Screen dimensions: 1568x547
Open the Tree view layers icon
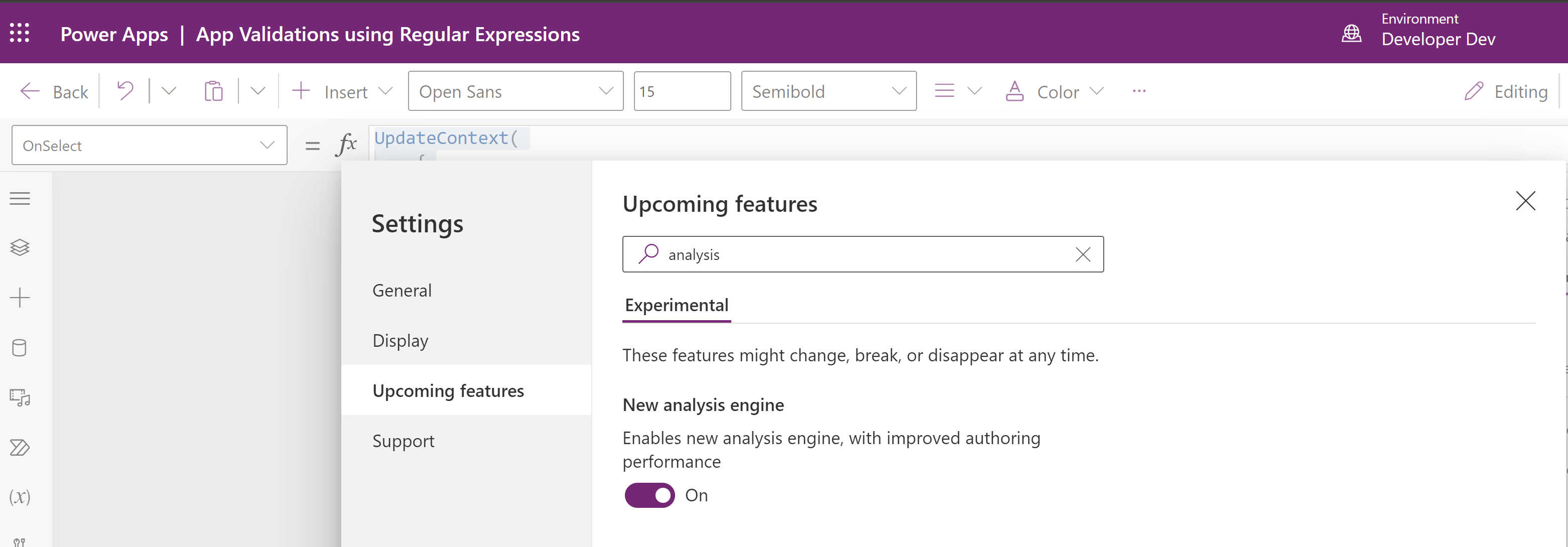pos(20,247)
